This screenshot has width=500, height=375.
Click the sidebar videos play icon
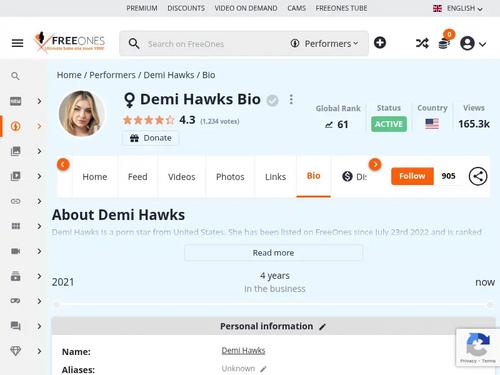coord(16,176)
